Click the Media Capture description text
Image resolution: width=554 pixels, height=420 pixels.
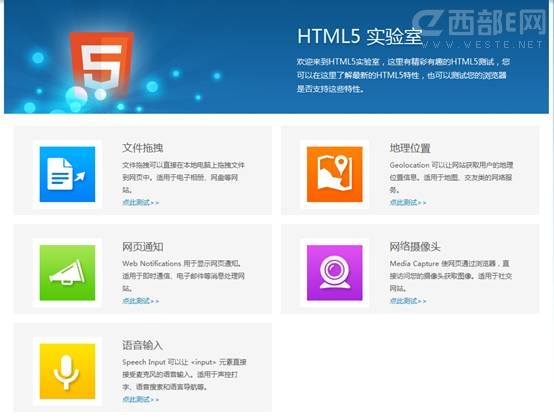click(x=451, y=276)
